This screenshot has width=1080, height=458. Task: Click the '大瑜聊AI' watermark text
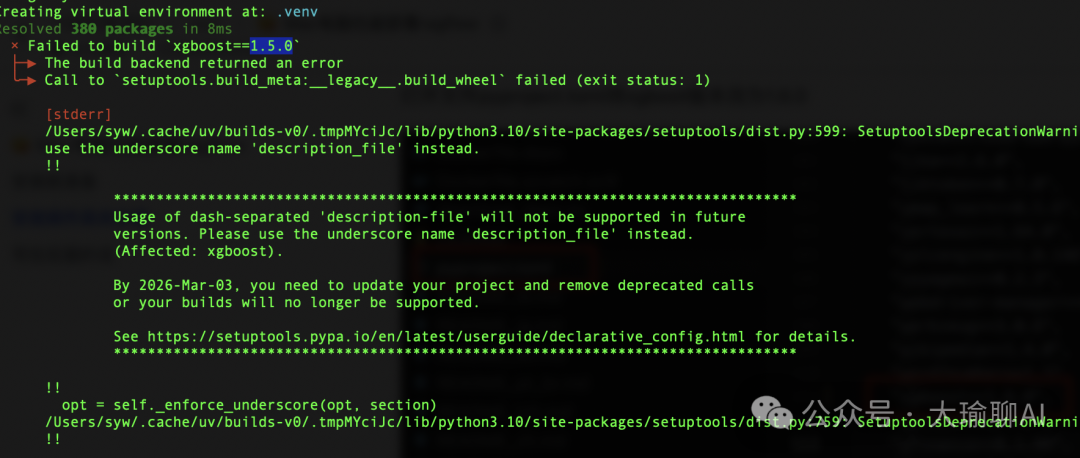[988, 413]
